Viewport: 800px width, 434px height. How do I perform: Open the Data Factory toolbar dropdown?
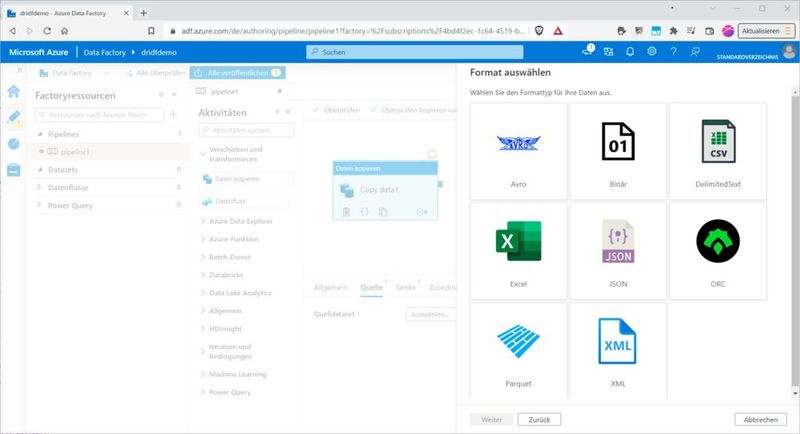(74, 73)
